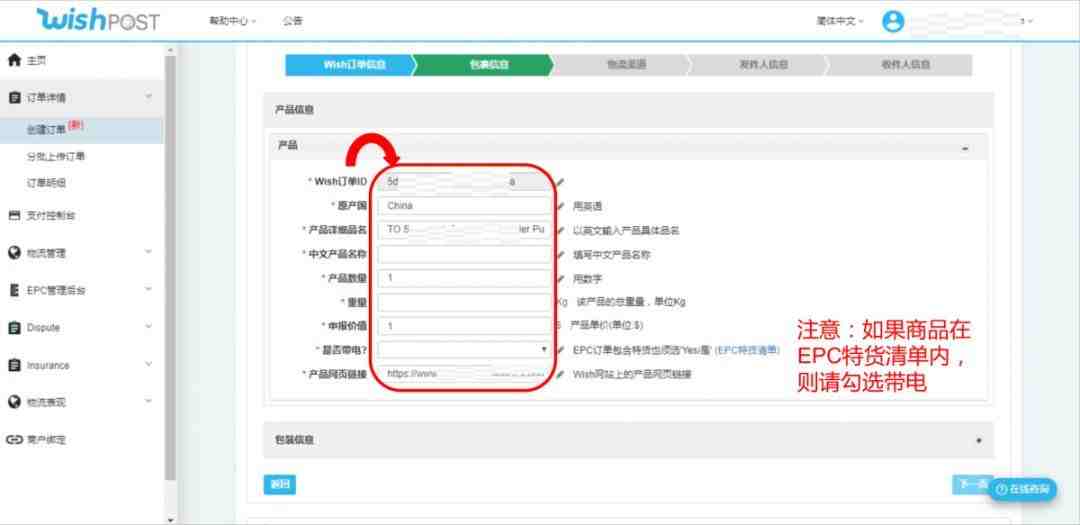Click the Insurance clipboard icon
The height and width of the screenshot is (525, 1080).
(x=14, y=365)
